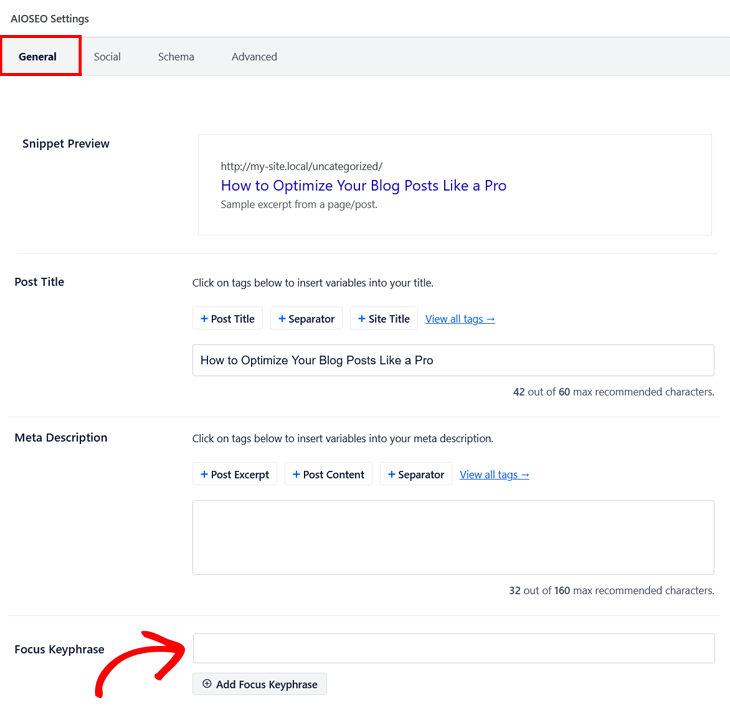Click Add Focus Keyphrase button
Viewport: 730px width, 715px height.
pos(260,684)
